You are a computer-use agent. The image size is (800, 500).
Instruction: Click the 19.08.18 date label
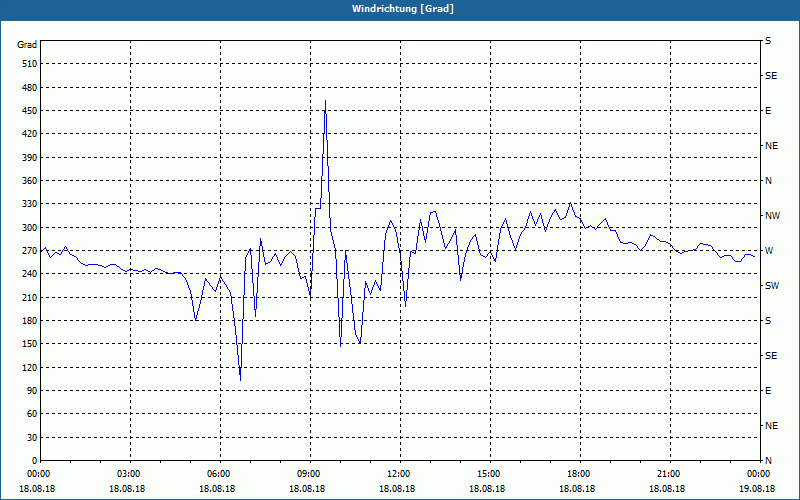[757, 489]
